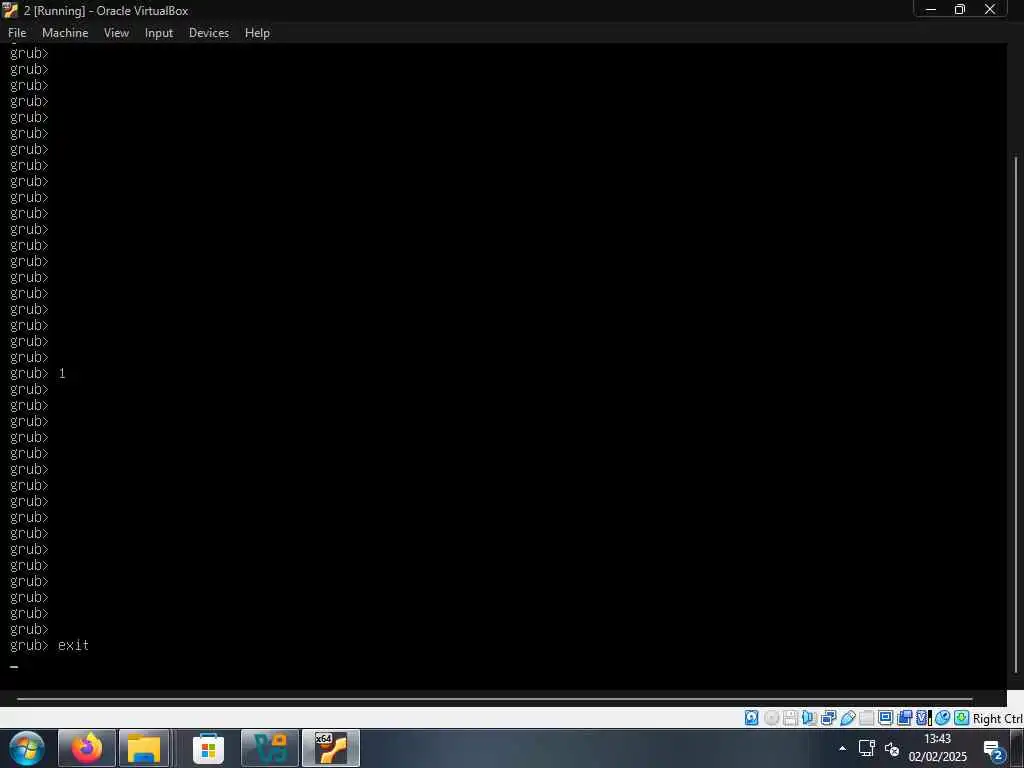Click the VirtualBox icon in the title bar
This screenshot has width=1024, height=768.
coord(10,10)
